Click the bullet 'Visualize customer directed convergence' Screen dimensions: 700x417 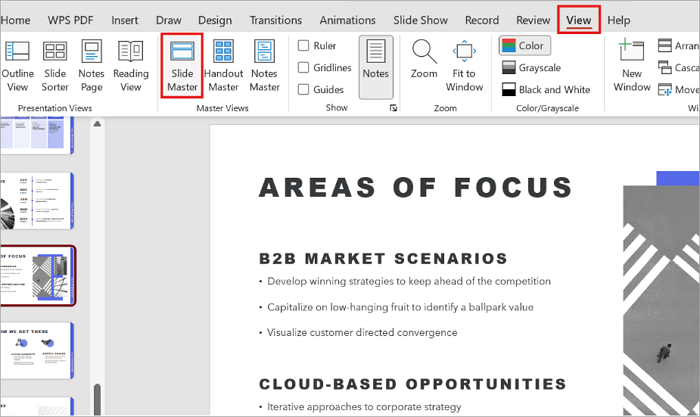point(362,333)
